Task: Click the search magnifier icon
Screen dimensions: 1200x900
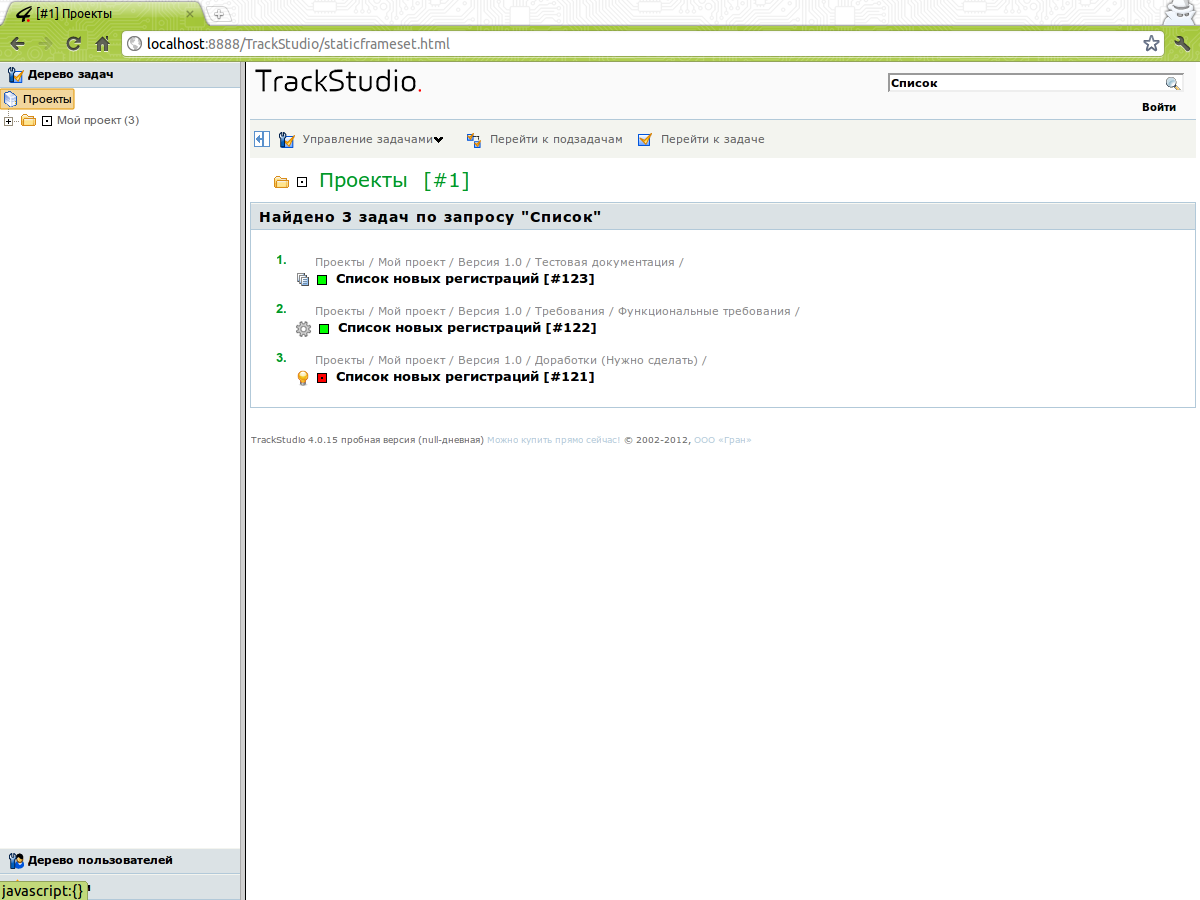Action: (1173, 84)
